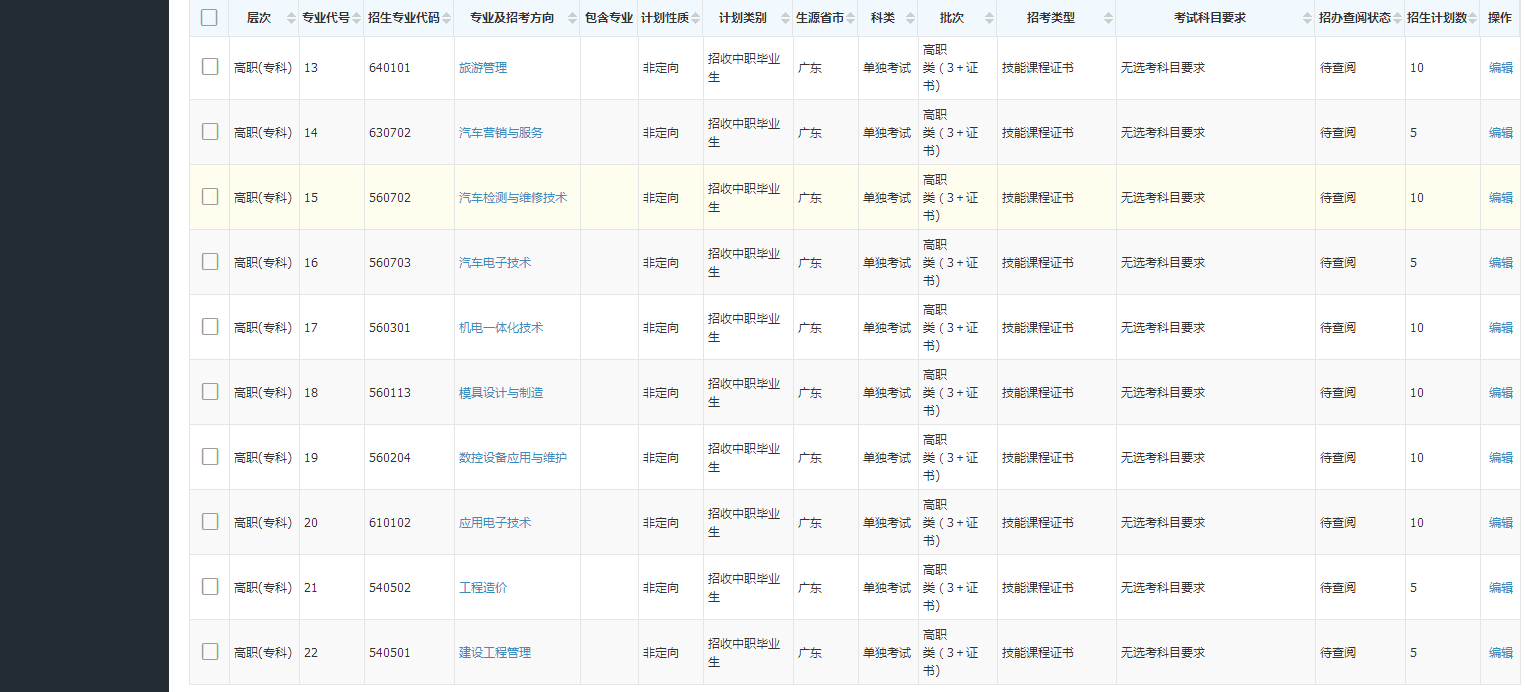This screenshot has height=692, width=1525.
Task: Click the 包含专业 column header
Action: 609,18
